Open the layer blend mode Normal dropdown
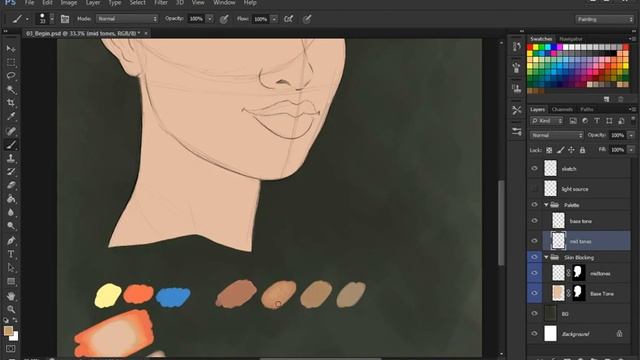Screen dimensions: 640x360 pos(557,135)
